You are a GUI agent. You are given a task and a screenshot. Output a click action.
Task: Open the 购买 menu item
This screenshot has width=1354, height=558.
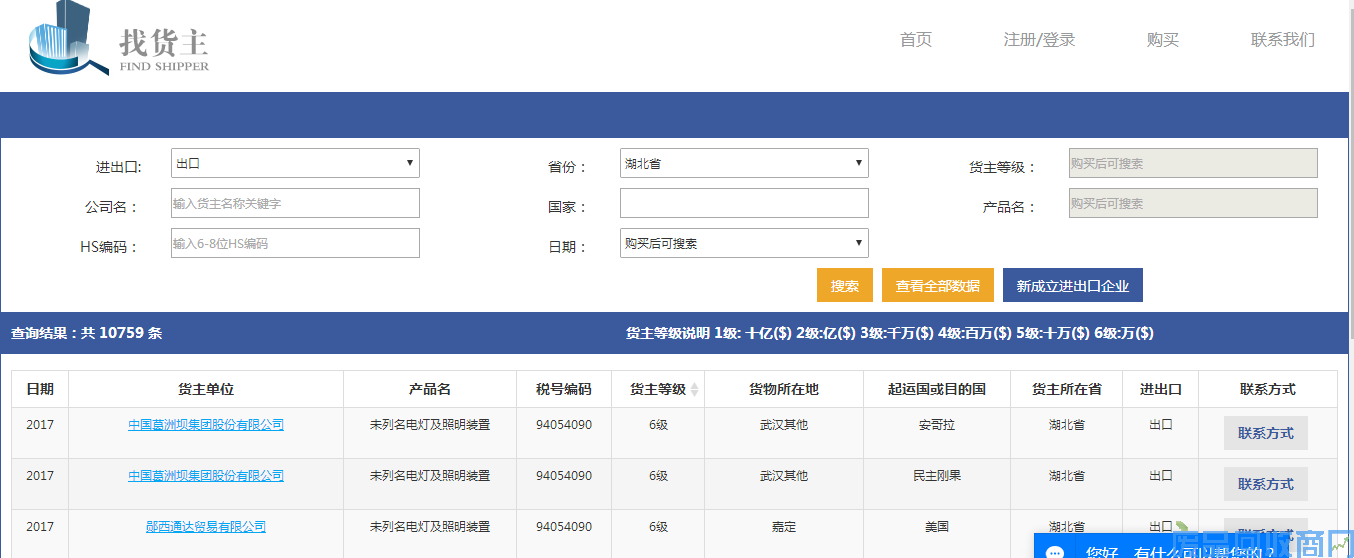(1162, 40)
